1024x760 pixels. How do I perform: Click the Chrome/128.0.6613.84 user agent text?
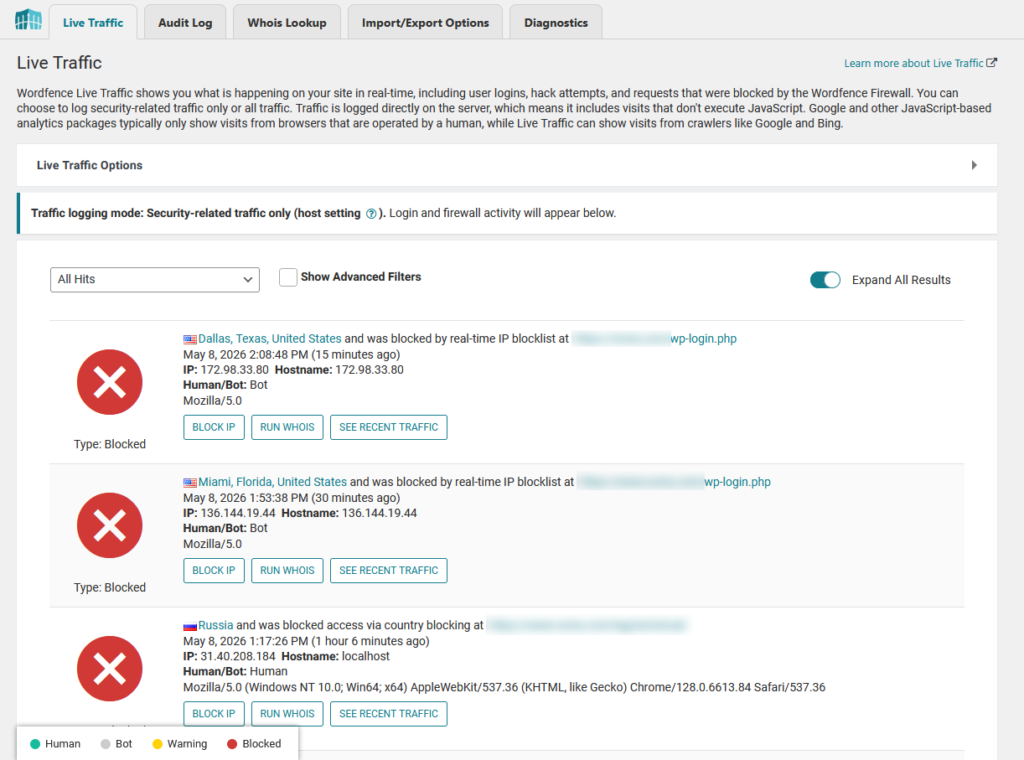(x=690, y=687)
